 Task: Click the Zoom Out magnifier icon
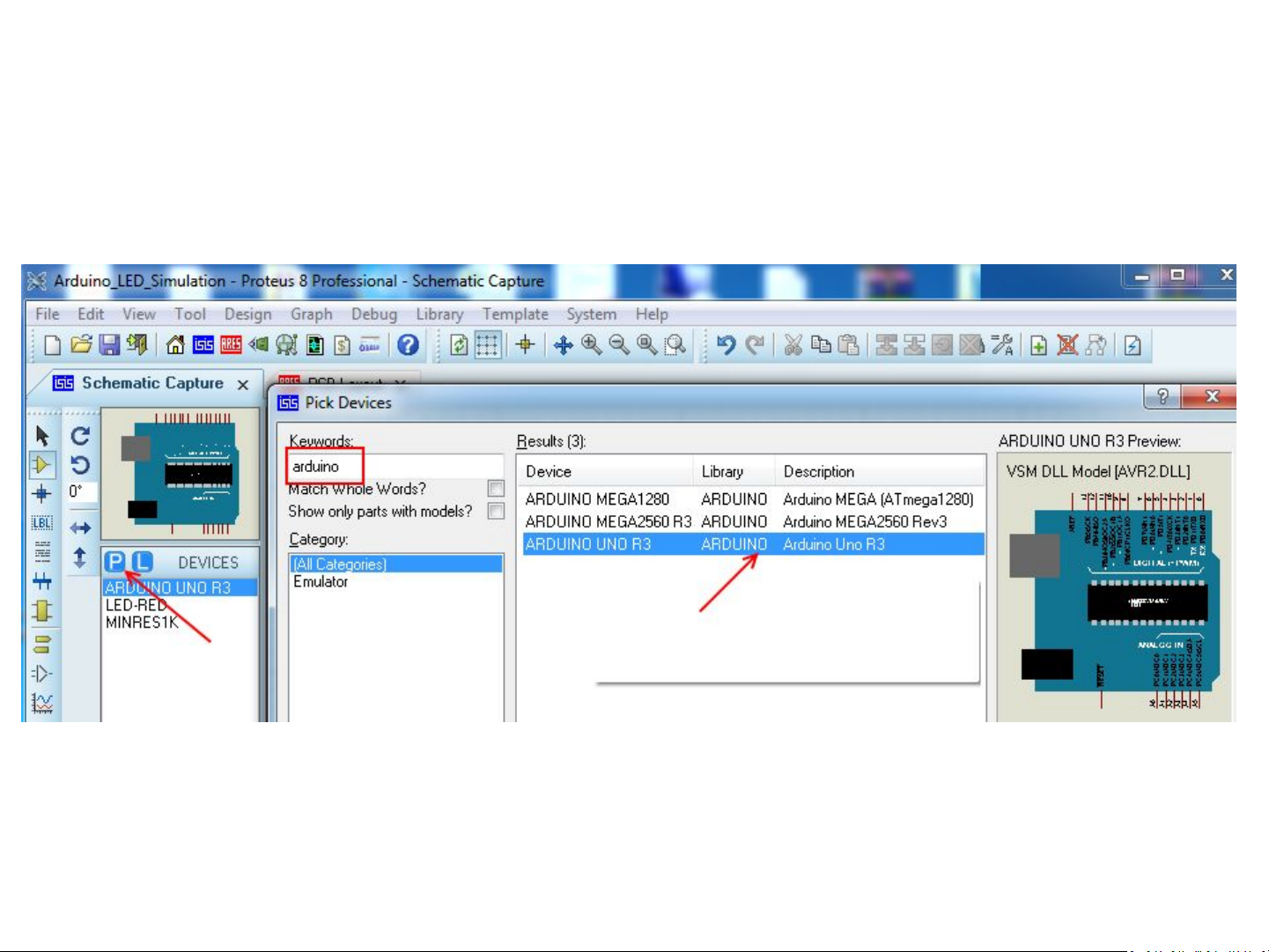coord(619,345)
